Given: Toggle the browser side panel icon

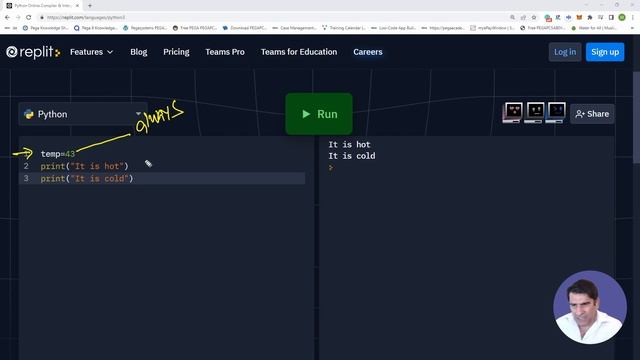Looking at the screenshot, I should [x=611, y=18].
